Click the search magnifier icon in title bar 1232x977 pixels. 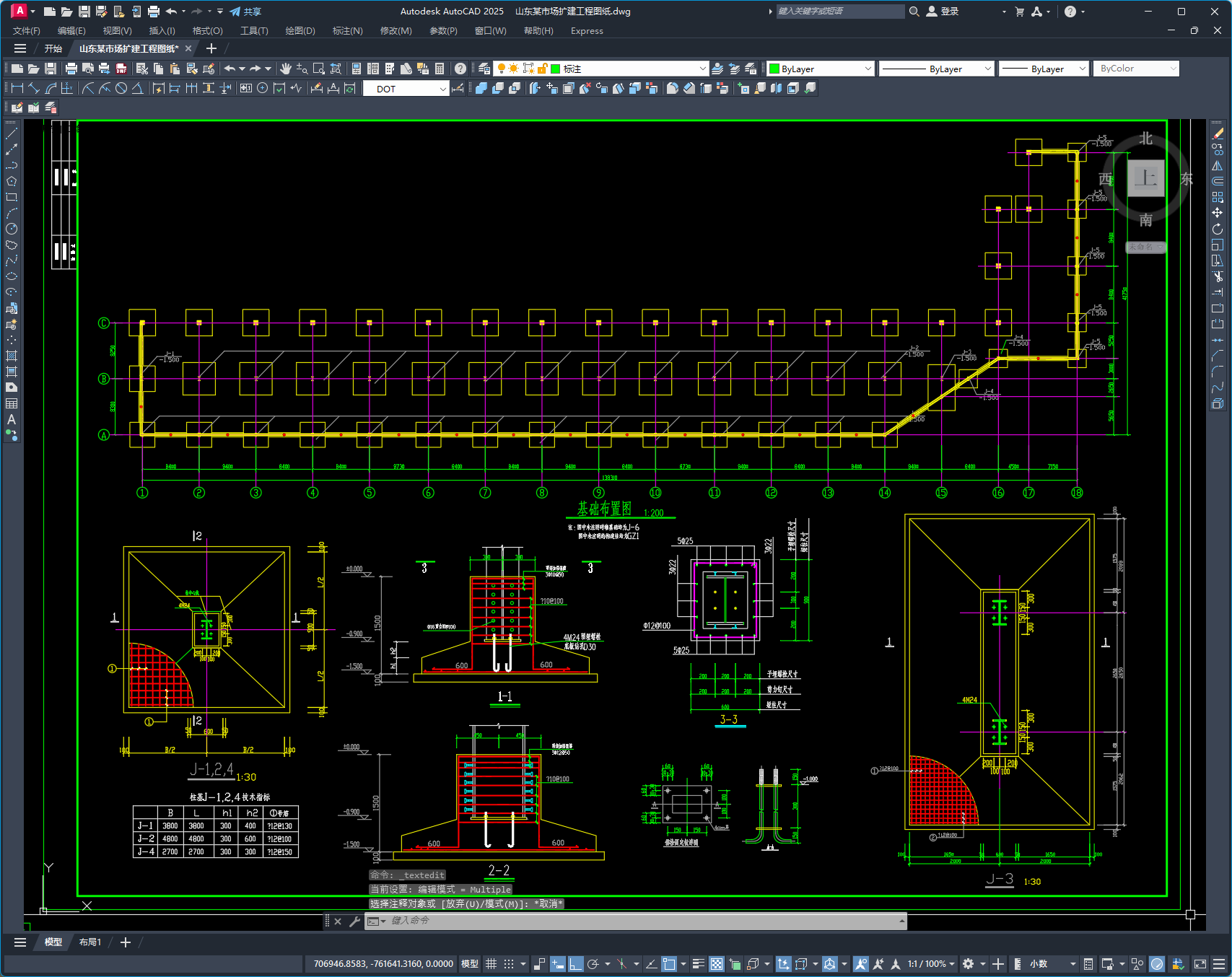(914, 12)
